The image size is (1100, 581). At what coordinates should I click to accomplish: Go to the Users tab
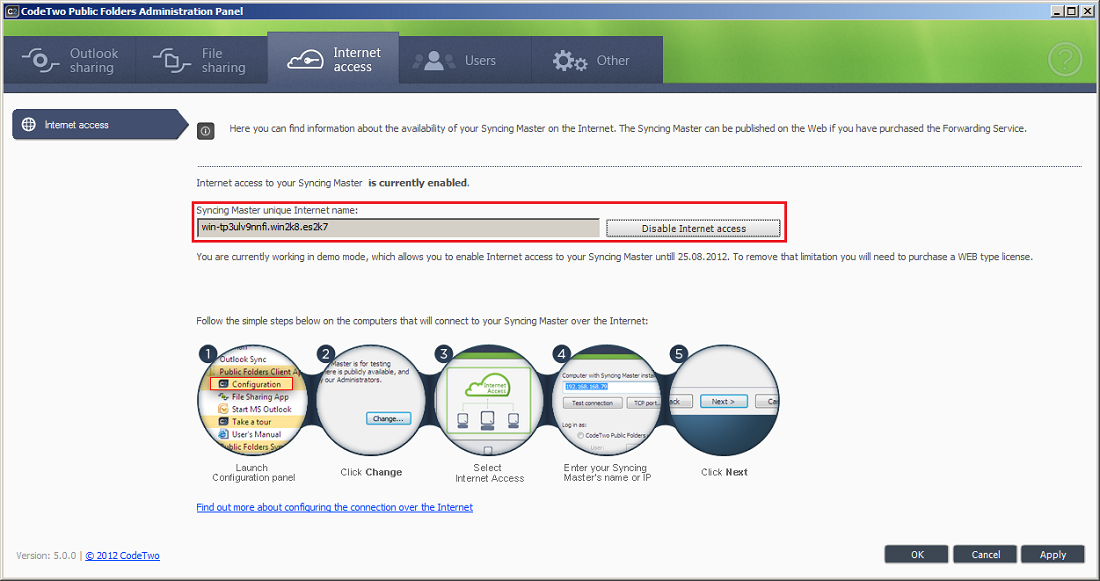(x=465, y=60)
